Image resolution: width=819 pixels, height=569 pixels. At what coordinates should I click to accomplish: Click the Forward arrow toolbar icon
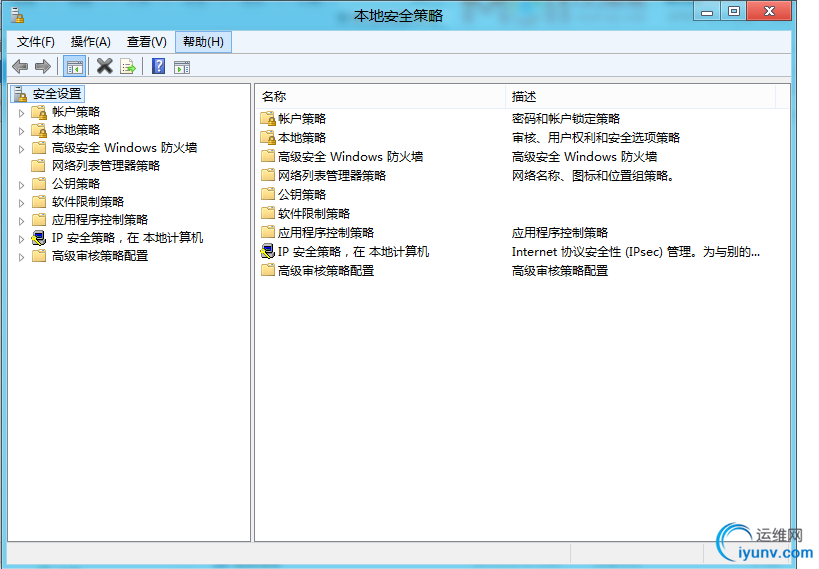(x=43, y=66)
